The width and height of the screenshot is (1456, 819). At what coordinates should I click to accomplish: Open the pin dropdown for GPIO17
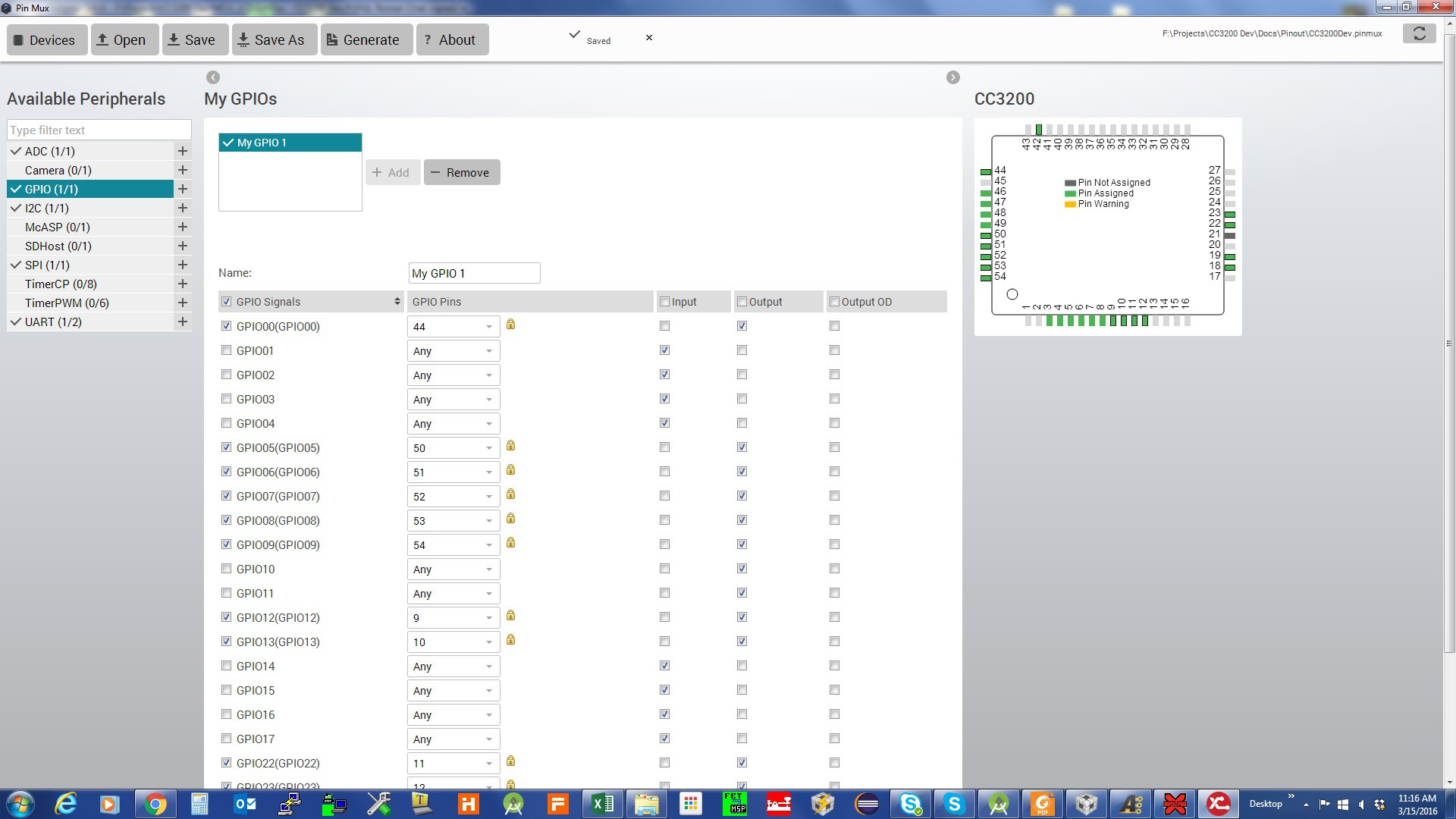pos(453,739)
